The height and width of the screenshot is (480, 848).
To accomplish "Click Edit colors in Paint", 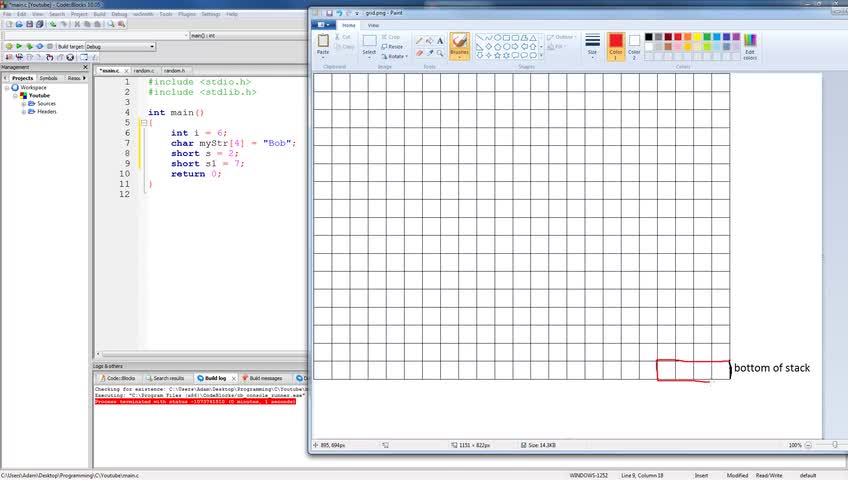I will pyautogui.click(x=750, y=46).
